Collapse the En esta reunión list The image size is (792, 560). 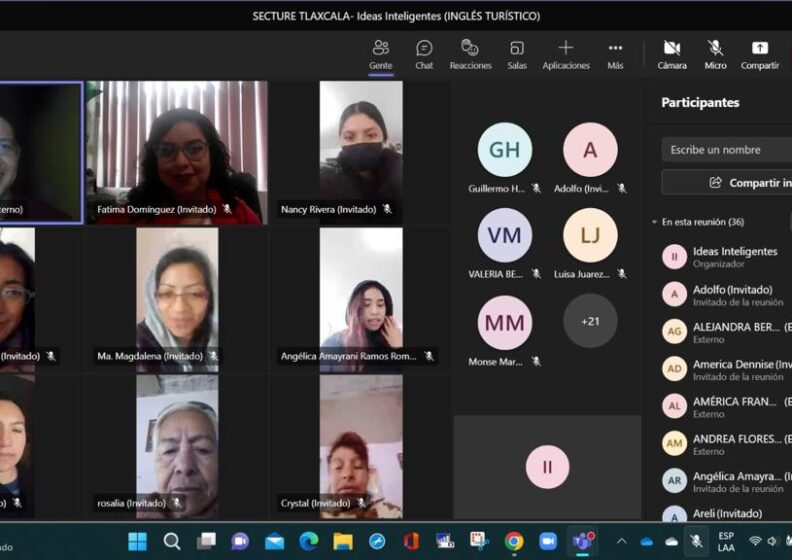[x=654, y=222]
